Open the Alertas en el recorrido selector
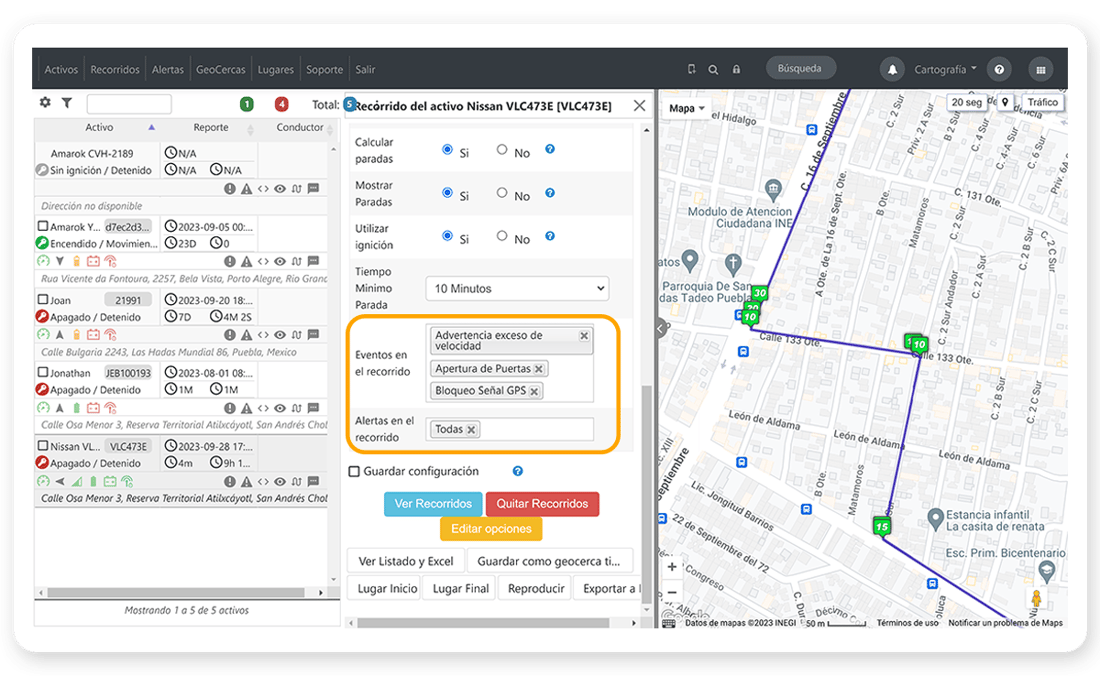This screenshot has width=1100, height=676. (x=510, y=429)
